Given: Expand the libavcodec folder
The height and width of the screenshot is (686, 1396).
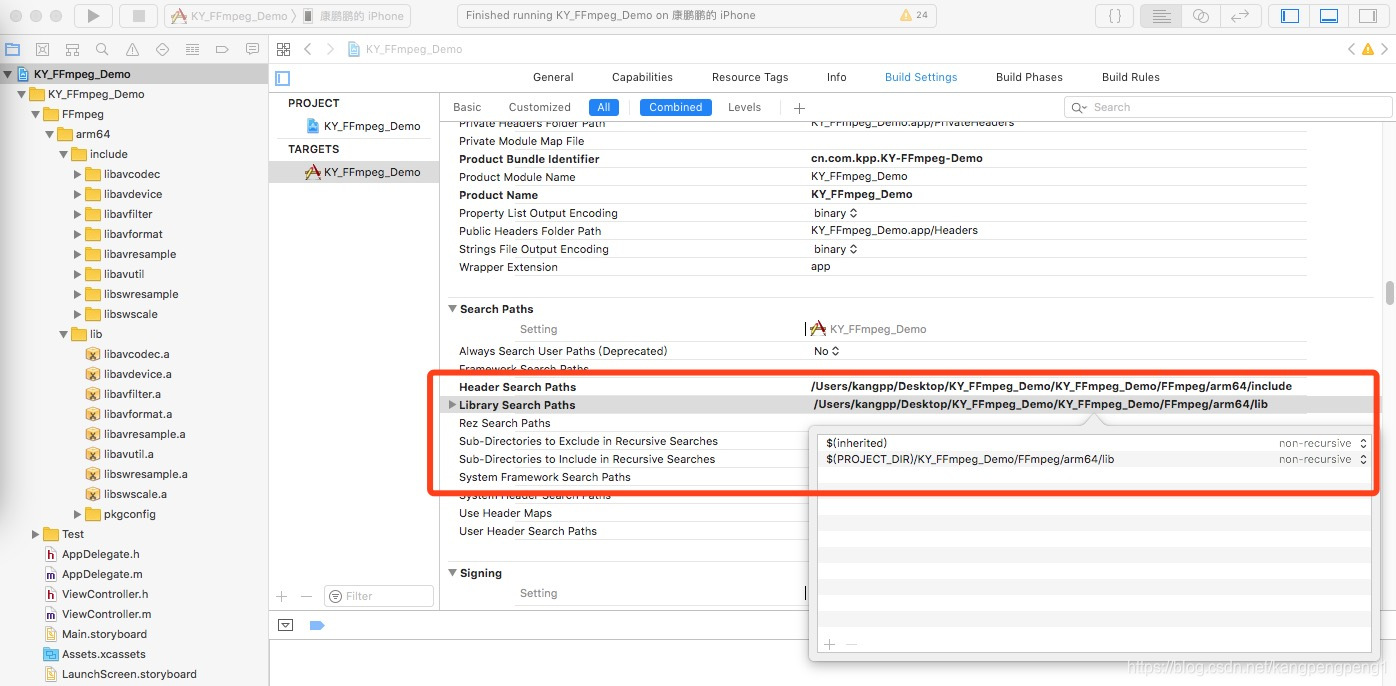Looking at the screenshot, I should point(78,174).
